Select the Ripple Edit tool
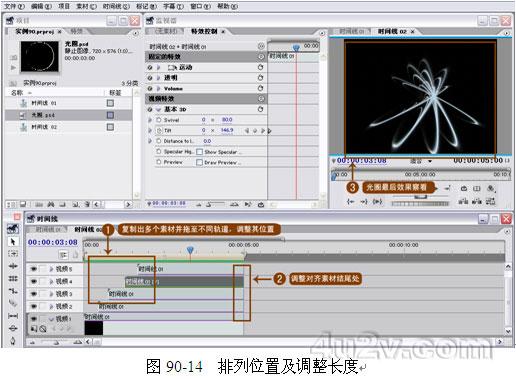This screenshot has height=379, width=516. (13, 266)
